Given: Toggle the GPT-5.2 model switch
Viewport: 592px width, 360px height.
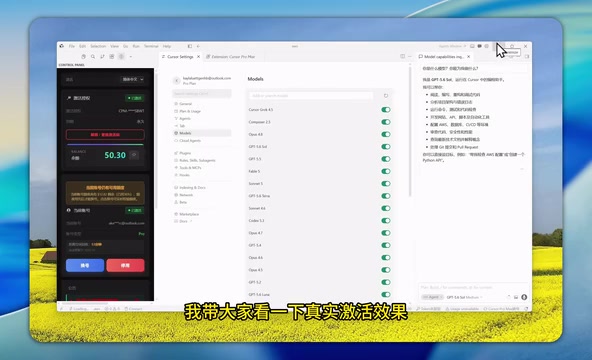Looking at the screenshot, I should [385, 282].
